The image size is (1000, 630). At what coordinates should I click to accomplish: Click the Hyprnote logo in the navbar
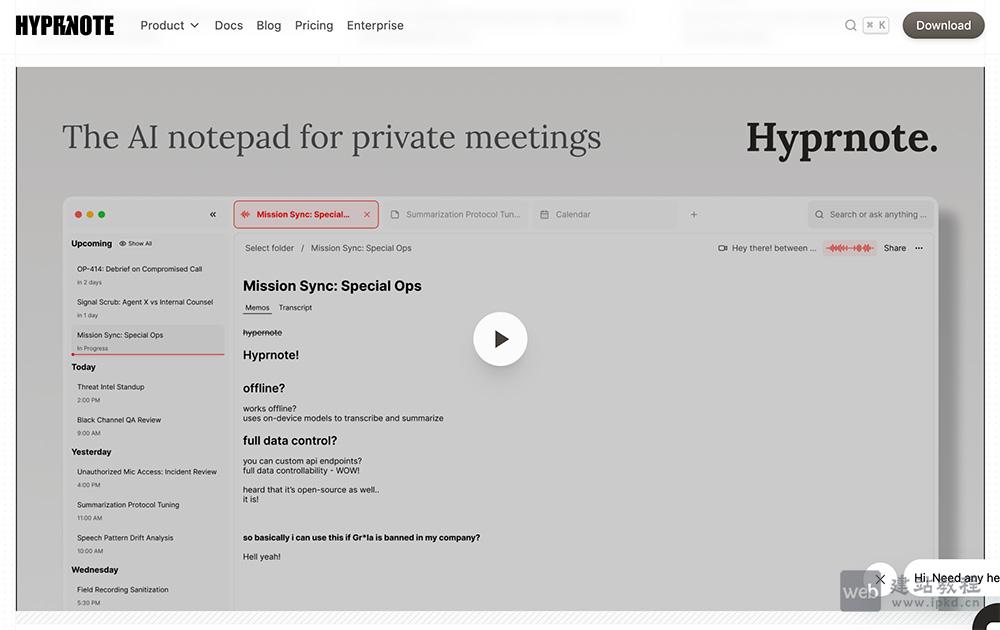point(64,25)
